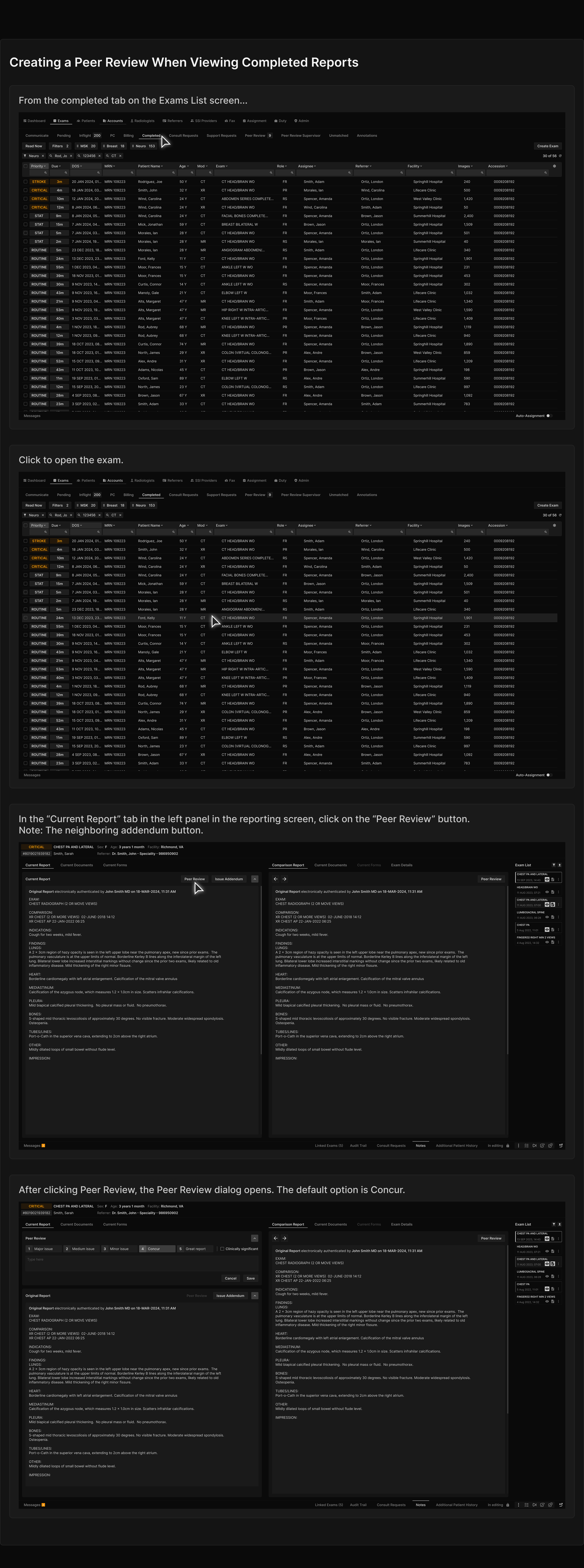This screenshot has height=1568, width=584.
Task: Click refresh icon beside "30 of 56" in first exams list
Action: pos(560,156)
